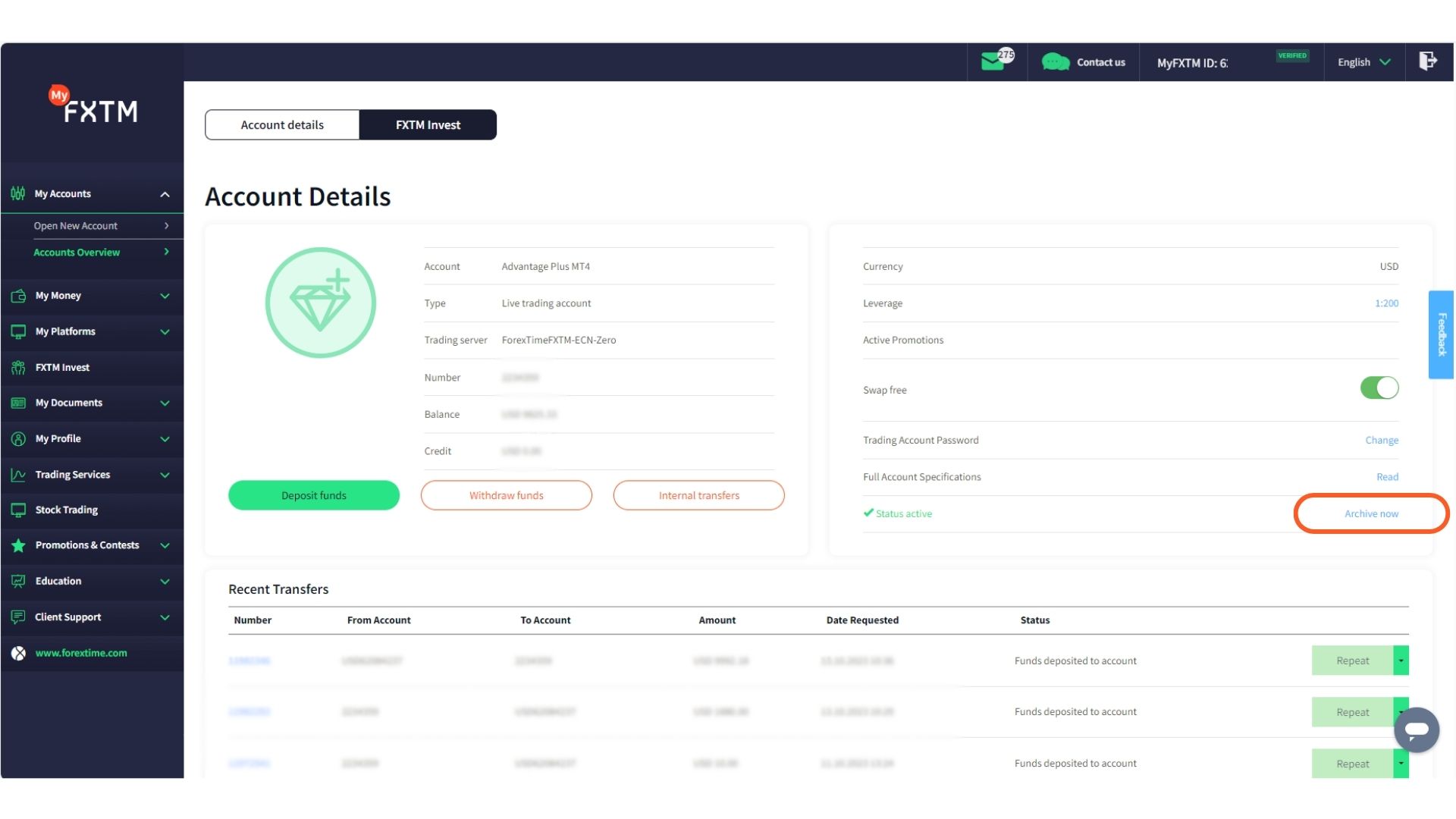1456x819 pixels.
Task: Click the My Accounts candlestick icon
Action: [18, 193]
